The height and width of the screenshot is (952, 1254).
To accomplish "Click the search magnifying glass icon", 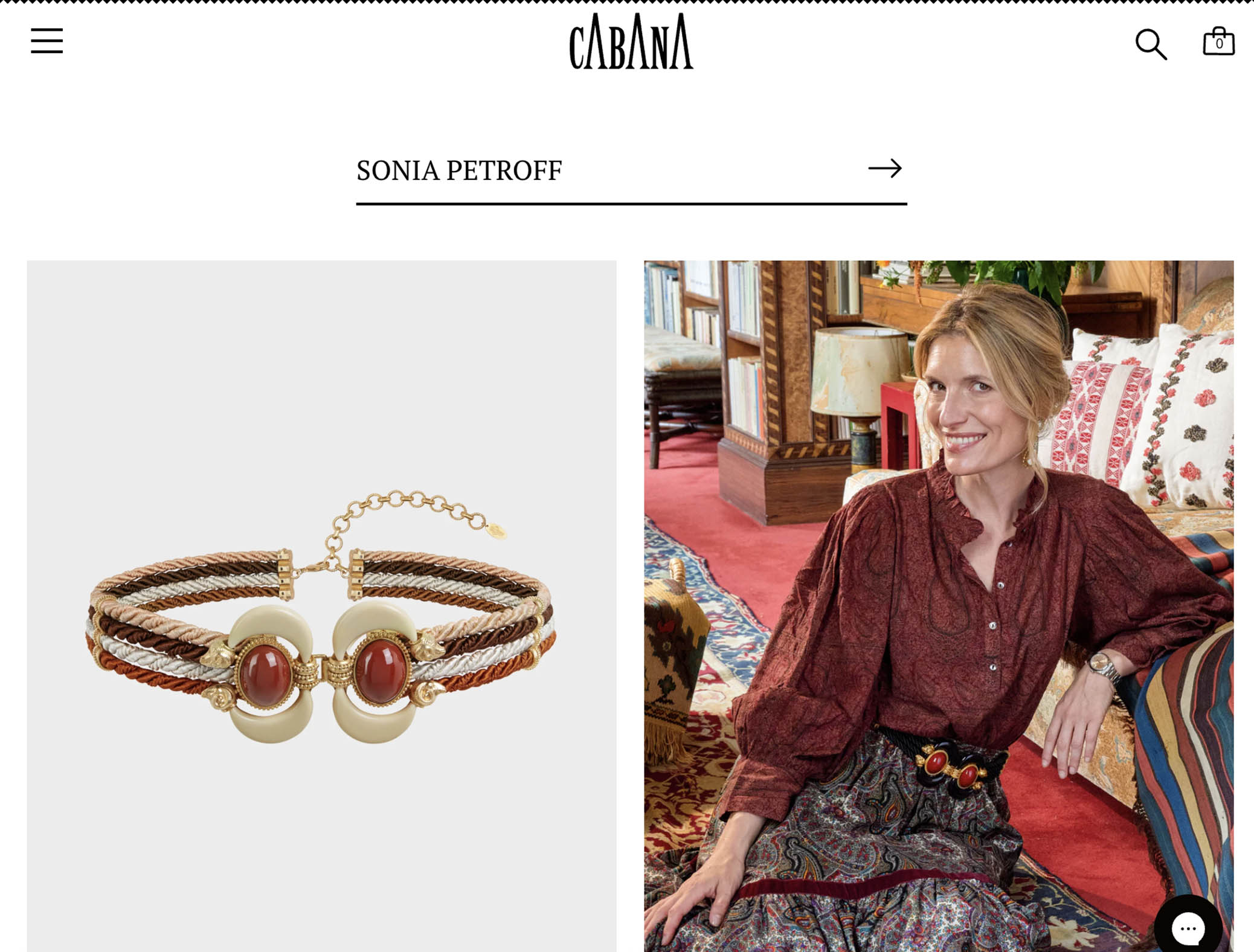I will (1151, 44).
